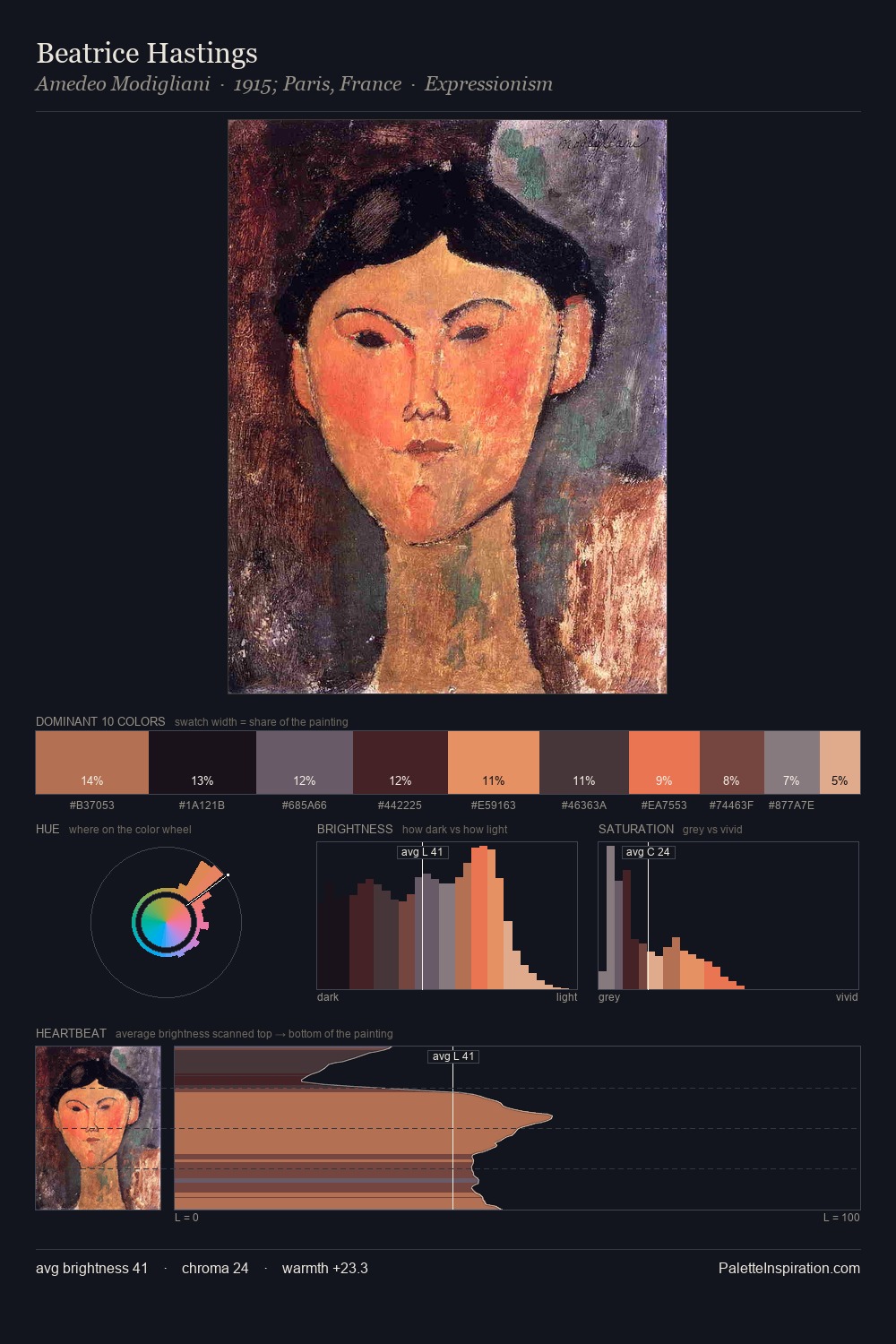The width and height of the screenshot is (896, 1344).
Task: Click the Beatrice Hastings painting image
Action: pyautogui.click(x=447, y=407)
